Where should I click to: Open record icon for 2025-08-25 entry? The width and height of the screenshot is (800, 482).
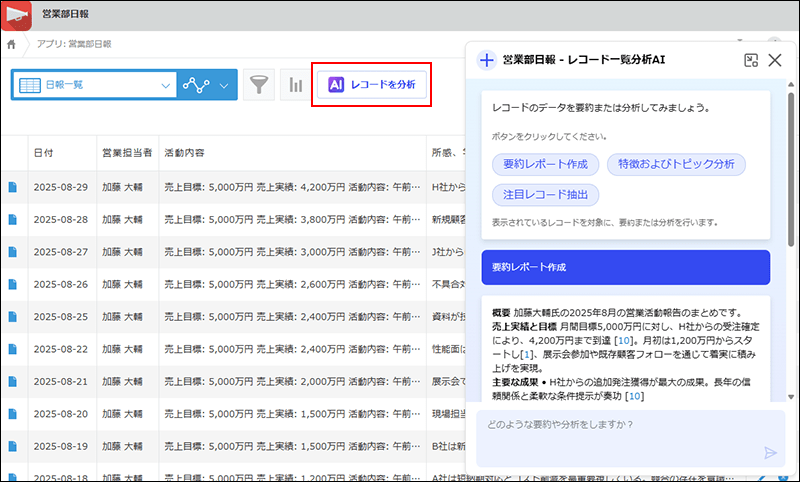coord(14,318)
